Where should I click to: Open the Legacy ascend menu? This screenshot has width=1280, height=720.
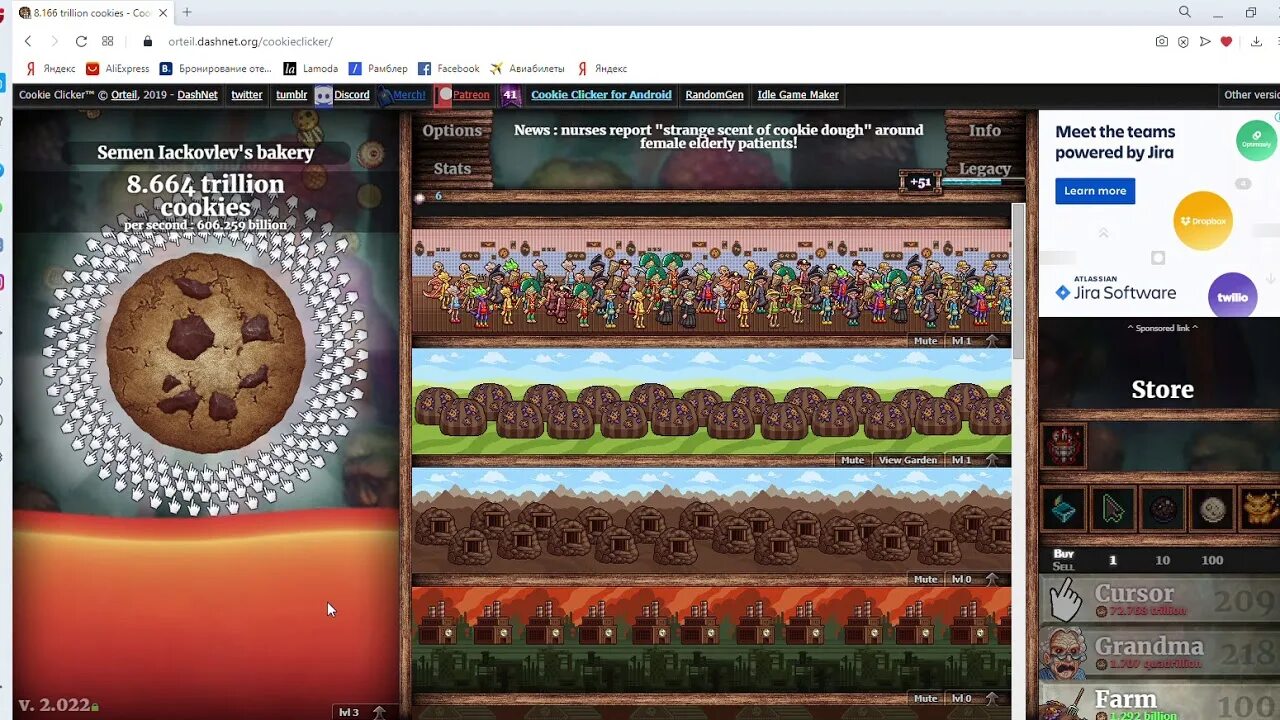point(985,168)
